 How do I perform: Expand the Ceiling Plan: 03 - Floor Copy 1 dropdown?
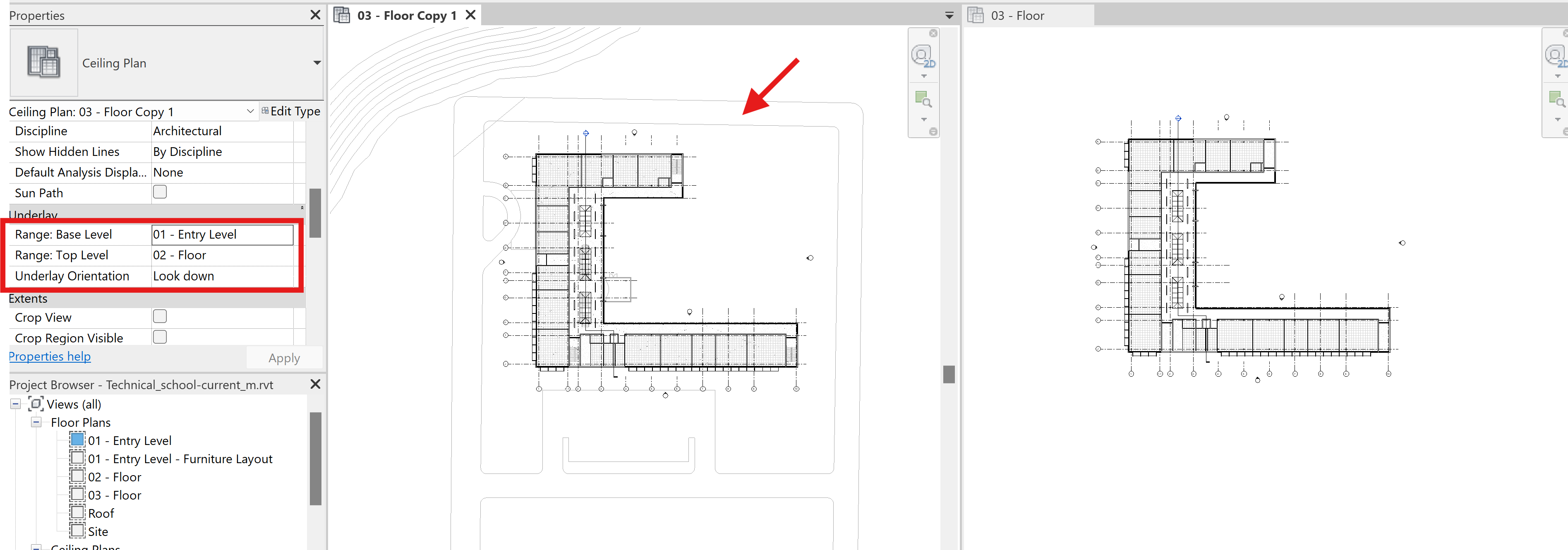pos(250,111)
